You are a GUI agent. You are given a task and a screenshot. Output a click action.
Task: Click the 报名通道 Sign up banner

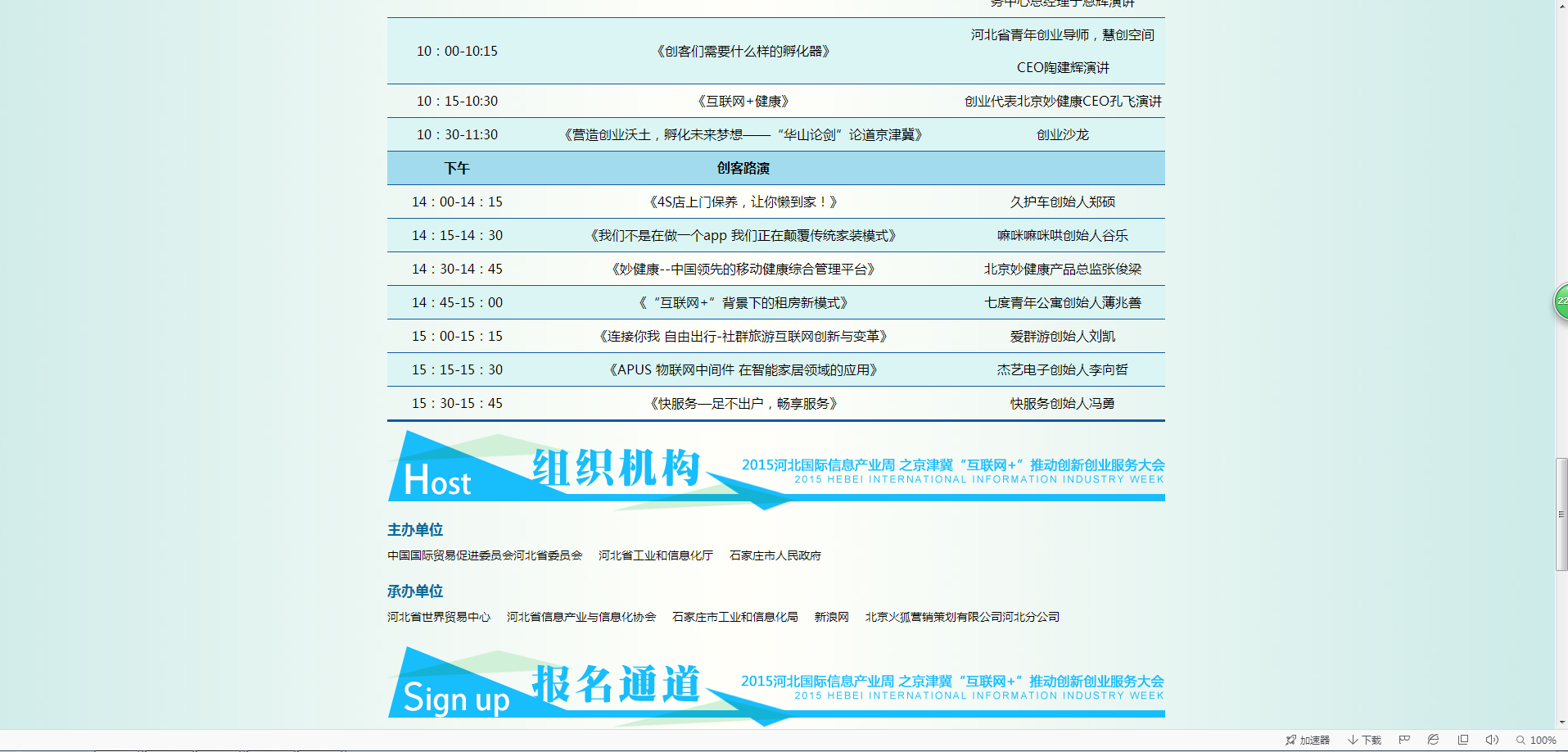[x=775, y=685]
